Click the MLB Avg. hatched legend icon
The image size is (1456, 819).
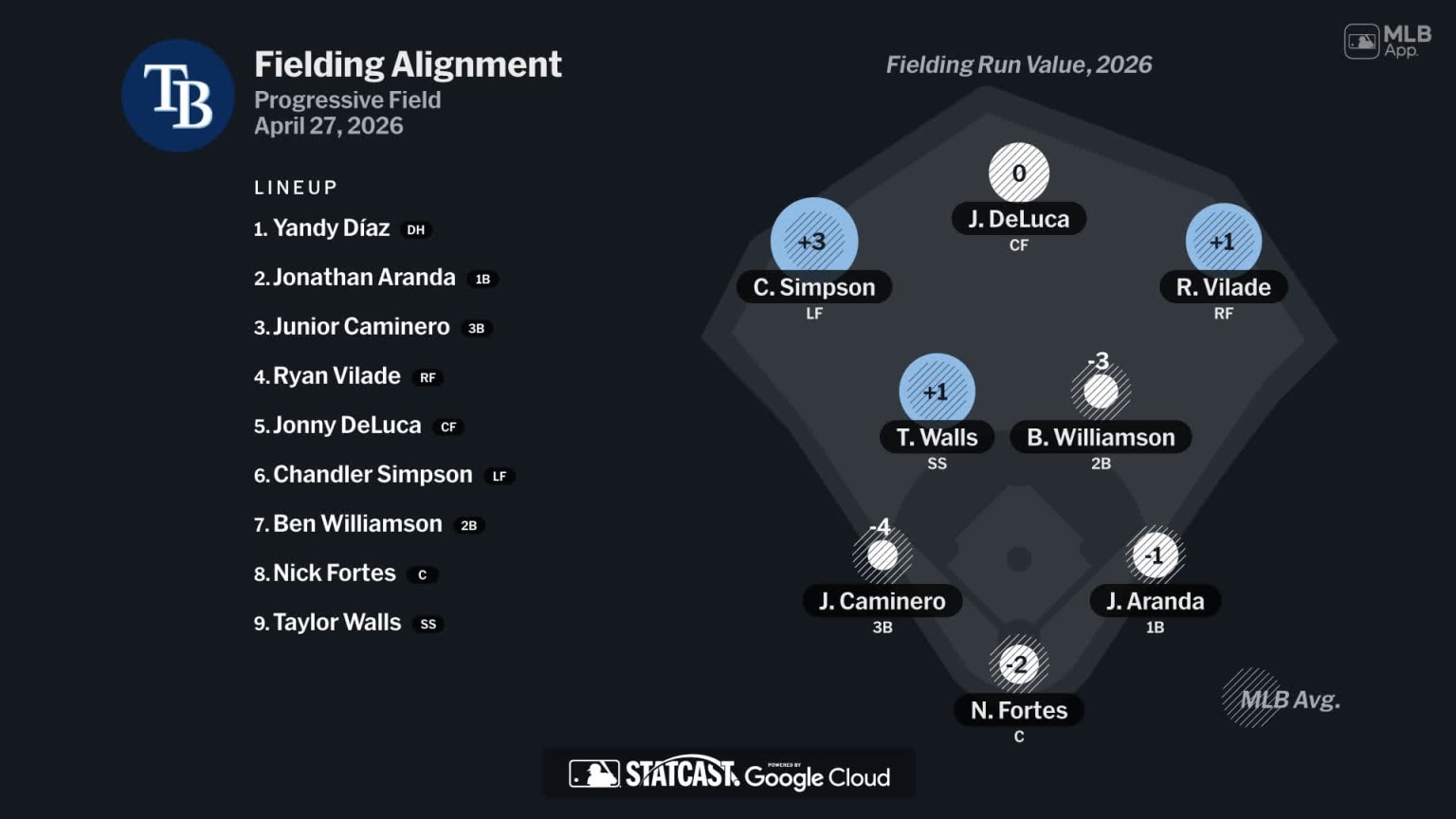pos(1251,699)
